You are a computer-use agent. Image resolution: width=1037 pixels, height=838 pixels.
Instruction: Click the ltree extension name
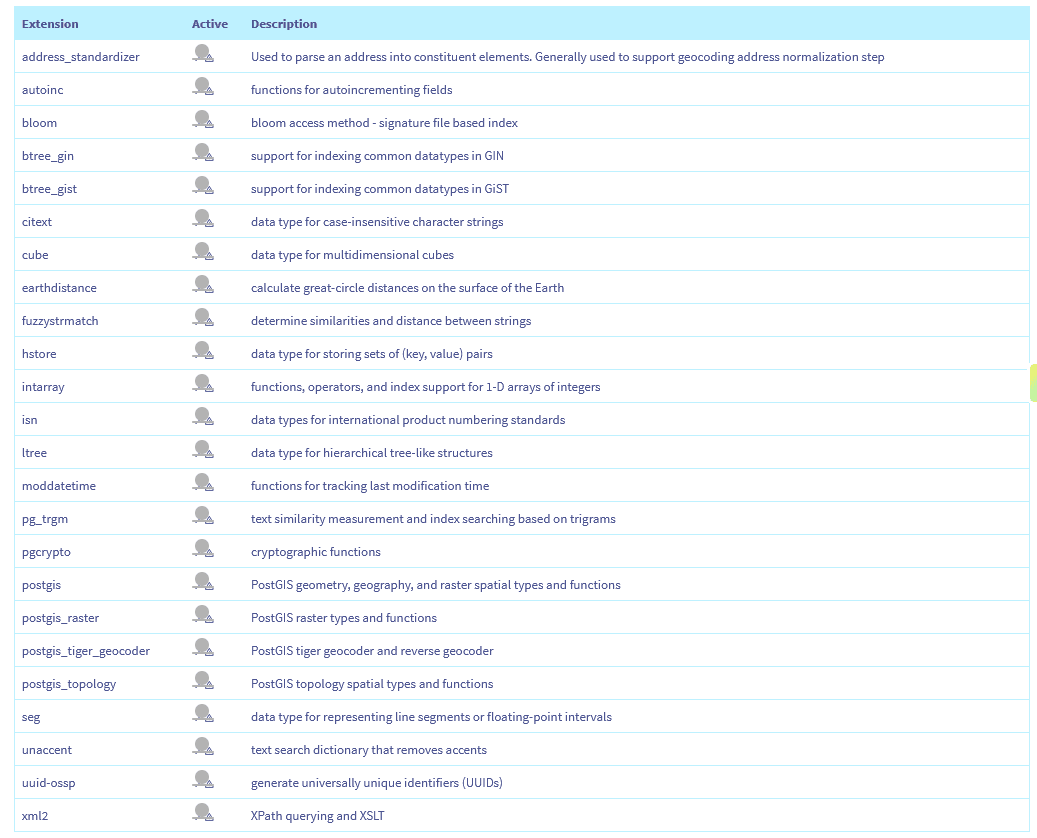click(34, 453)
